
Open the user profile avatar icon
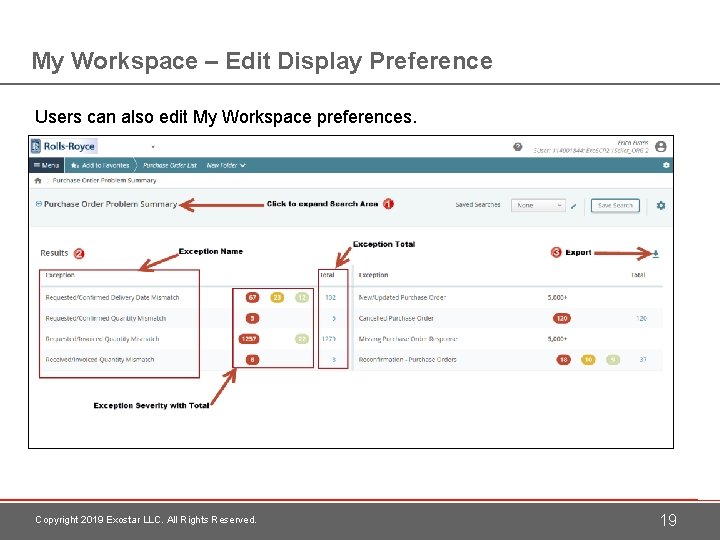pyautogui.click(x=660, y=146)
